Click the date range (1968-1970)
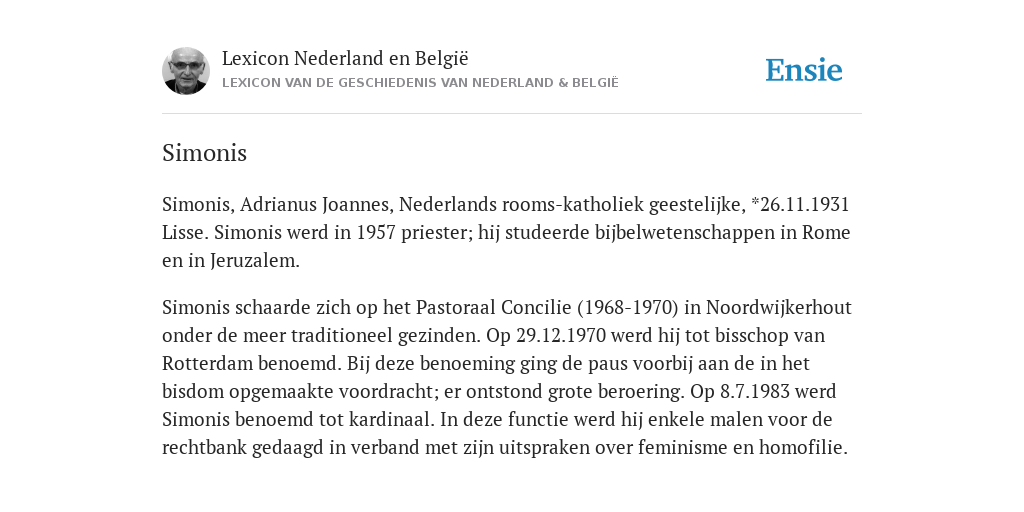The image size is (1024, 512). click(x=628, y=308)
